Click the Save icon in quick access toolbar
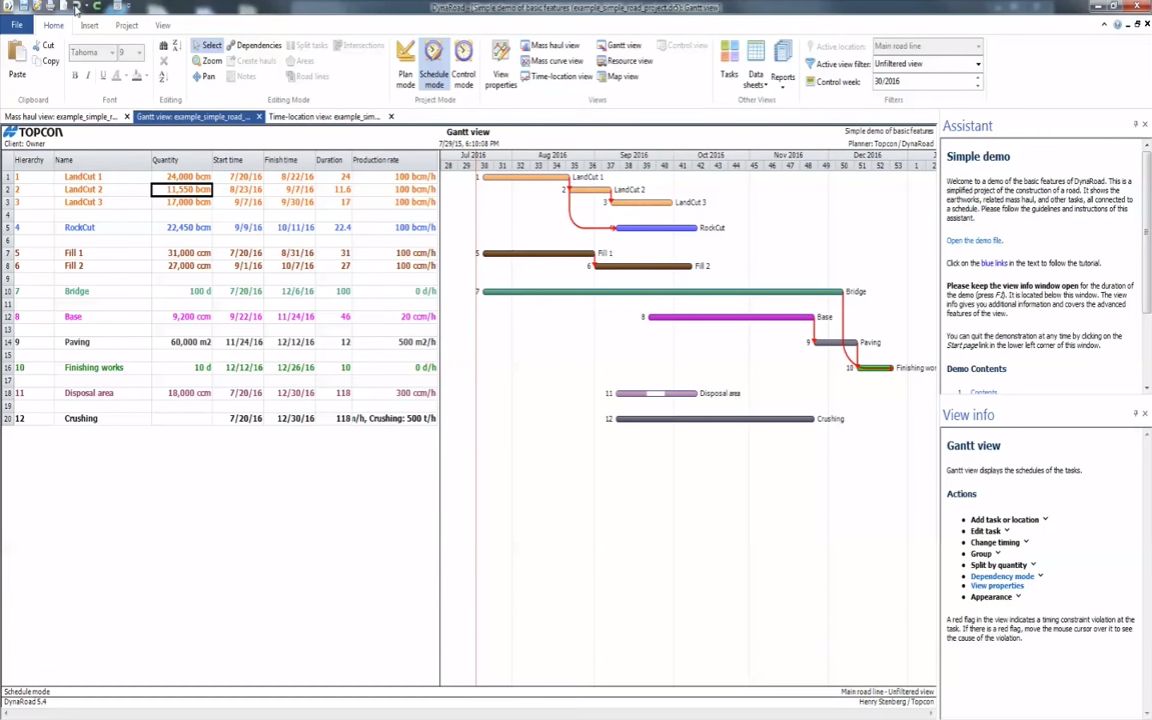 [x=23, y=6]
